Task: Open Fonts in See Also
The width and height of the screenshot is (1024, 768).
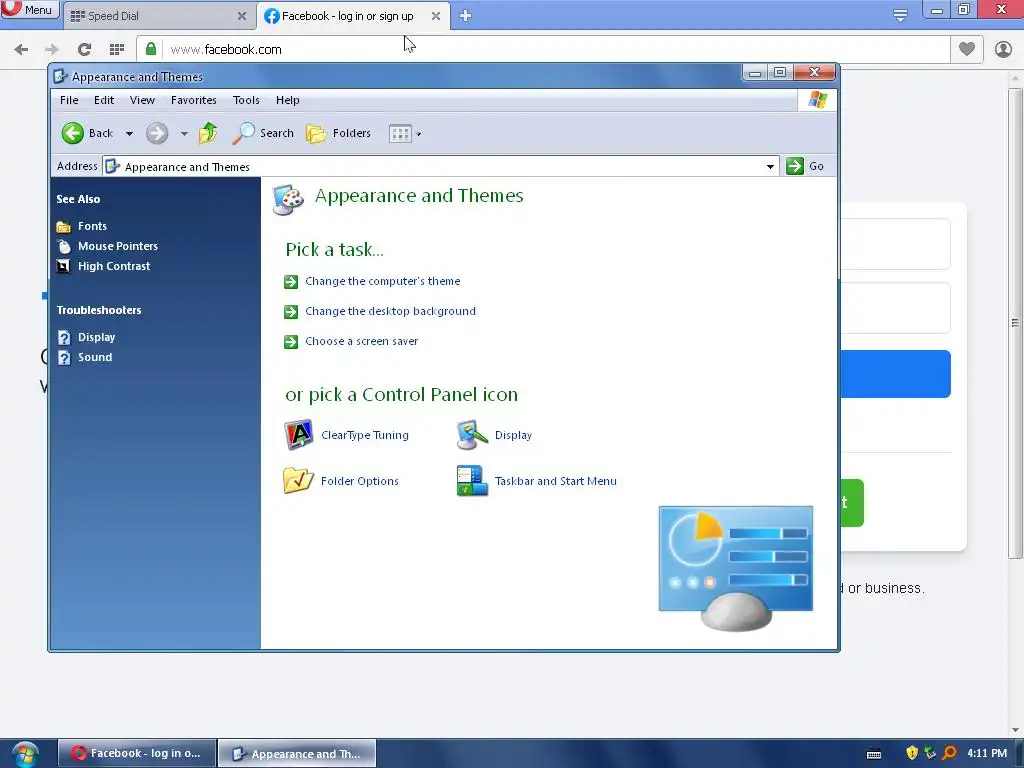Action: coord(92,226)
